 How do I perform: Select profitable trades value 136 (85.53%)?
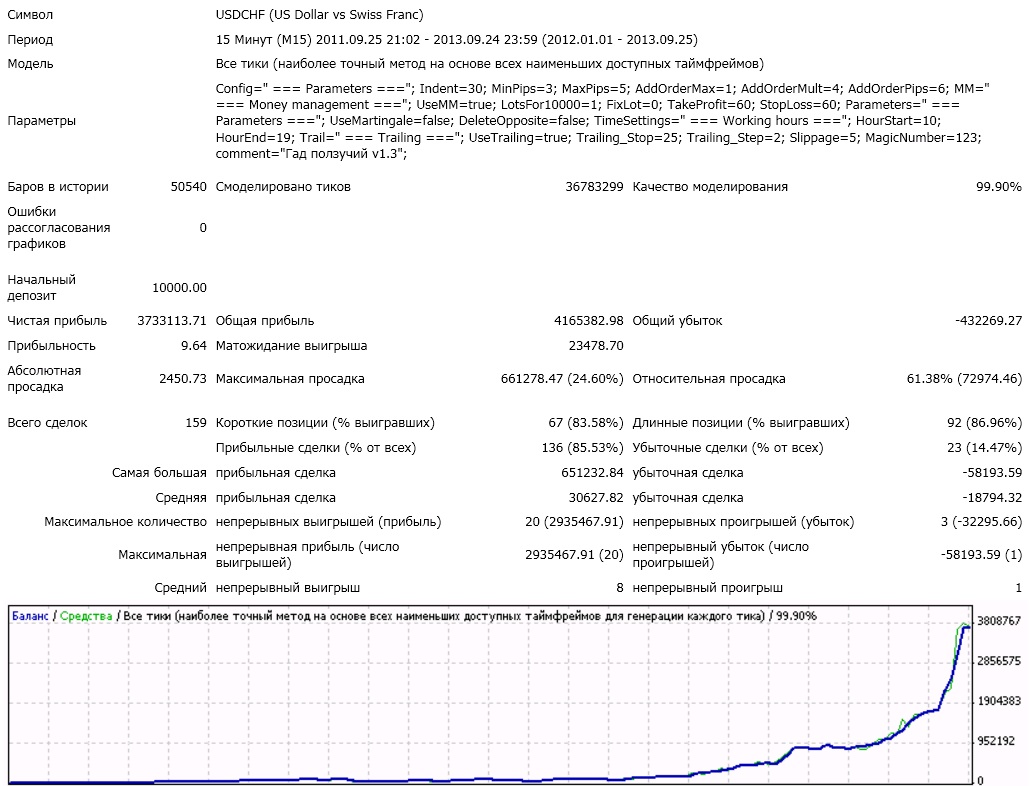click(x=582, y=448)
